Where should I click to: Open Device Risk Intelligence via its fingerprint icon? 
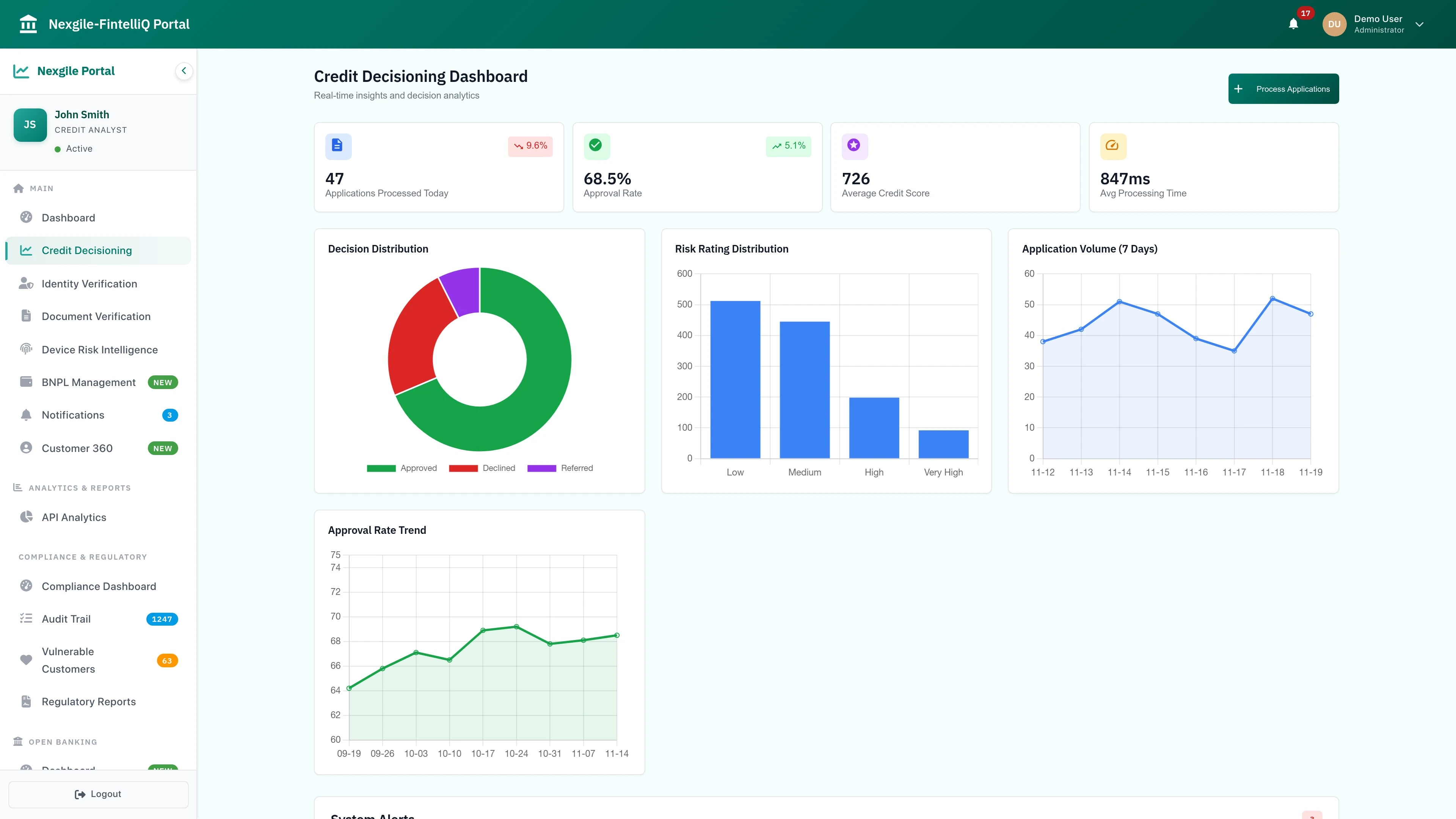26,349
